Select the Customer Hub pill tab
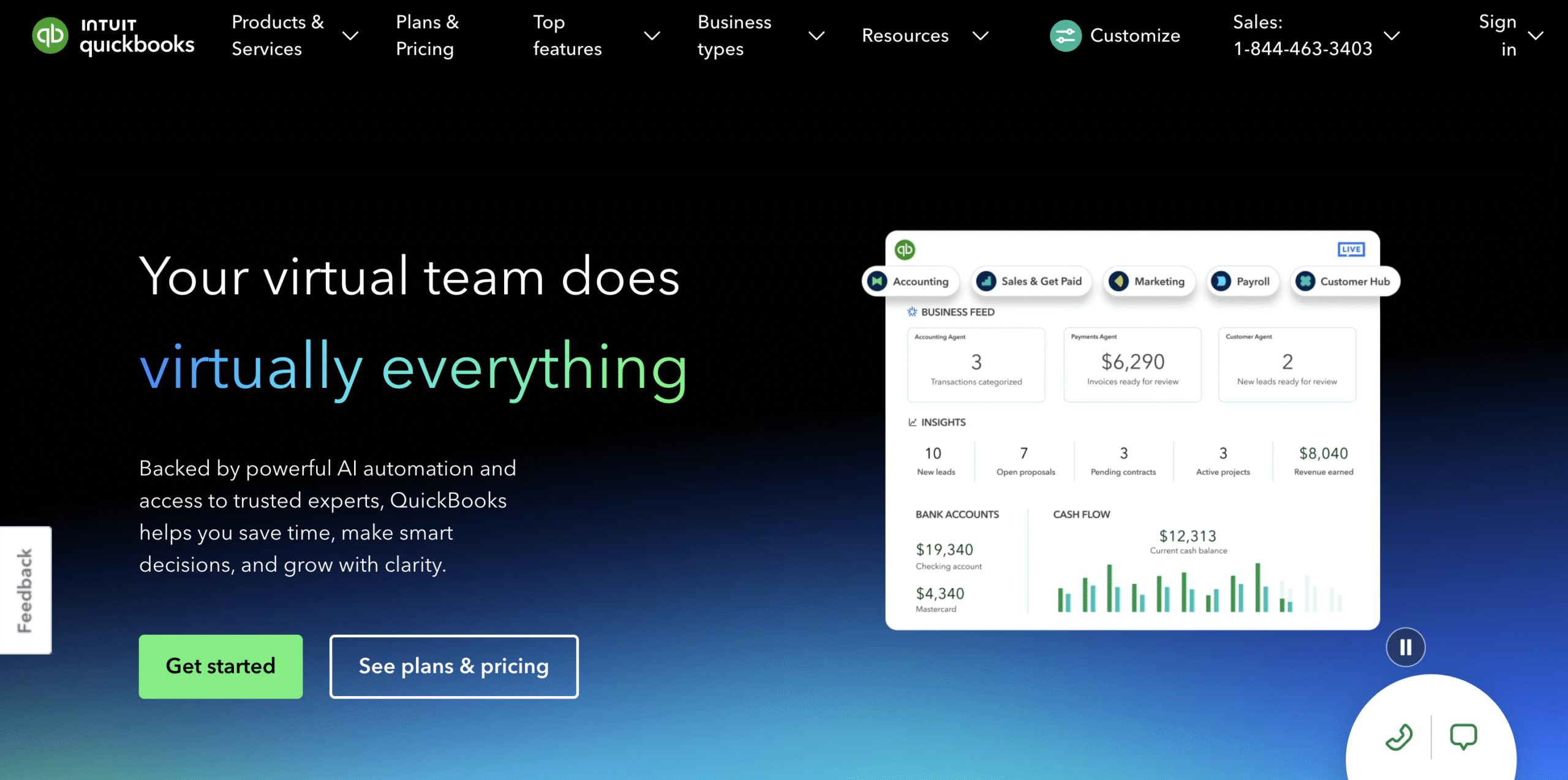The height and width of the screenshot is (780, 1568). tap(1345, 281)
